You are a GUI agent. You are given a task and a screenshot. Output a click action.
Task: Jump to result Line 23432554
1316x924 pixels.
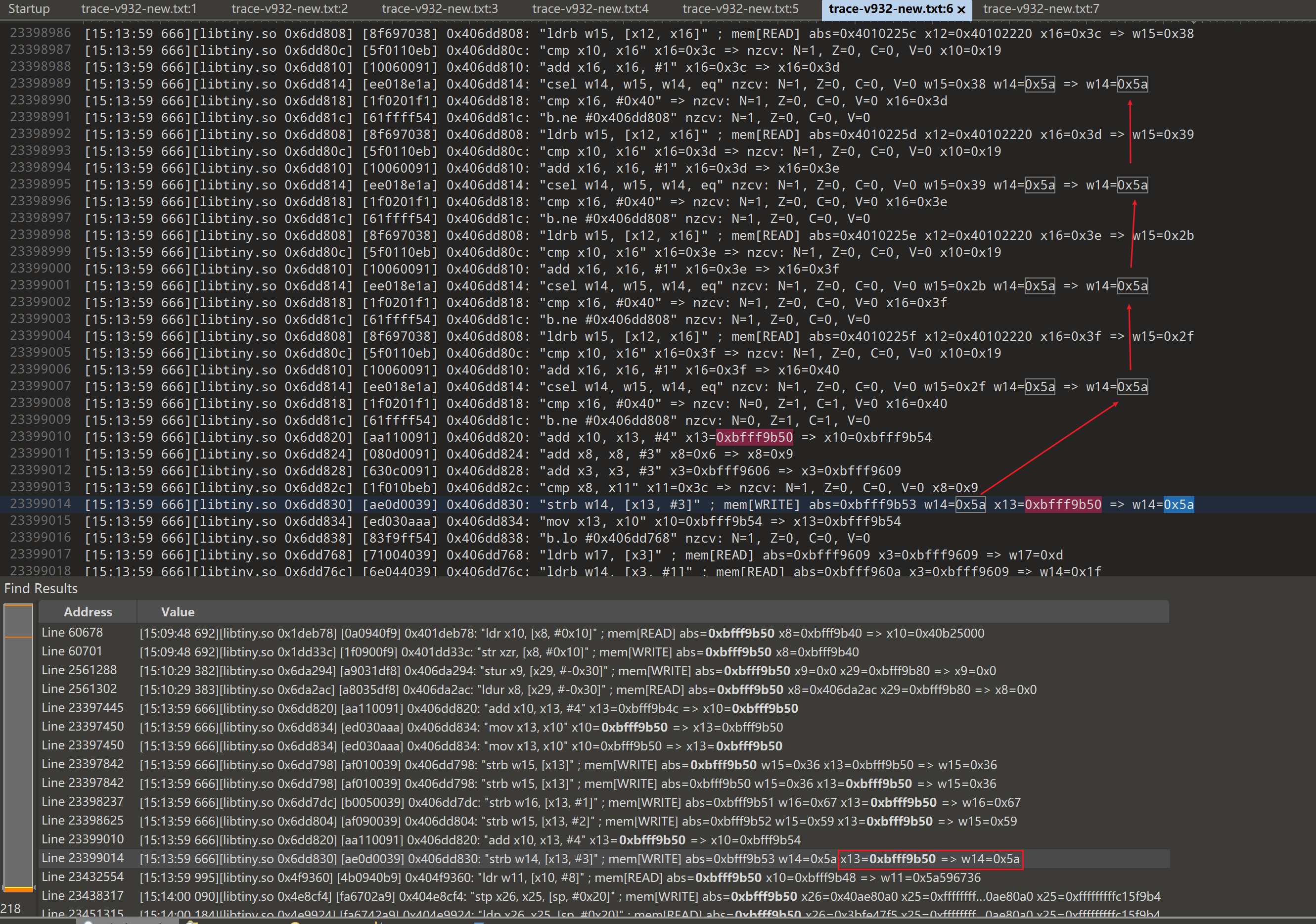point(603,877)
